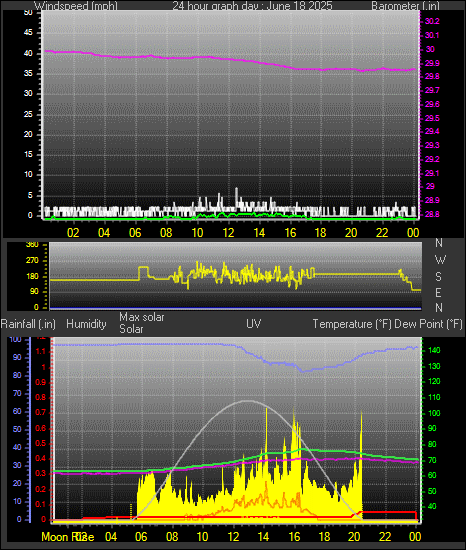Click the Rainfall (.in) label

tap(28, 324)
